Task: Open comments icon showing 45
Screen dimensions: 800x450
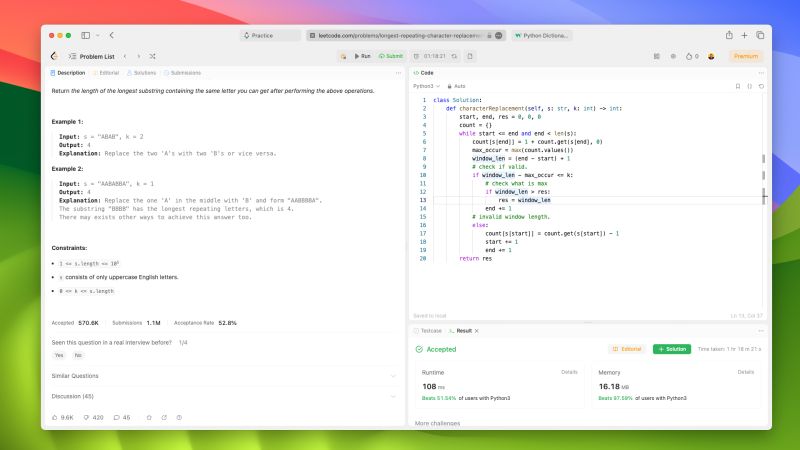Action: tap(122, 417)
